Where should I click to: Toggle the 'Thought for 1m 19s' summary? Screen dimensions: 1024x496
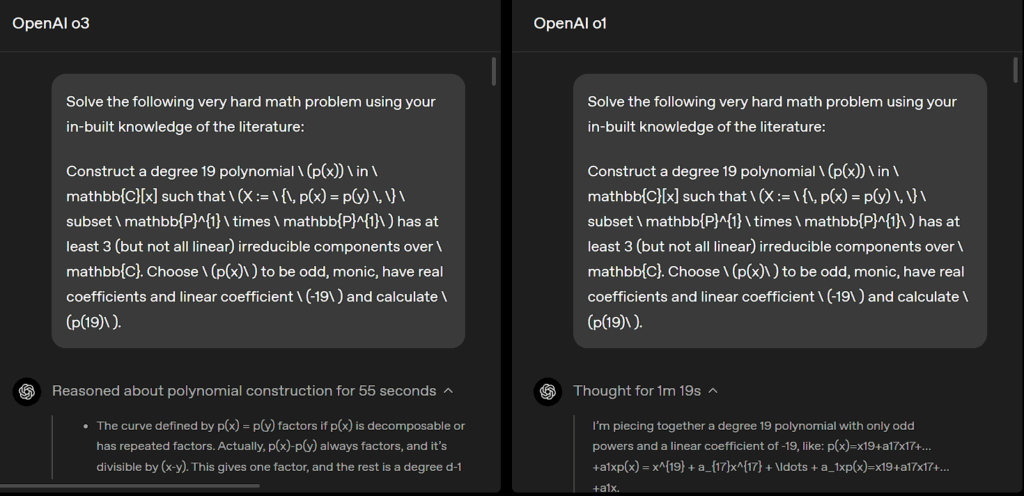tap(636, 391)
